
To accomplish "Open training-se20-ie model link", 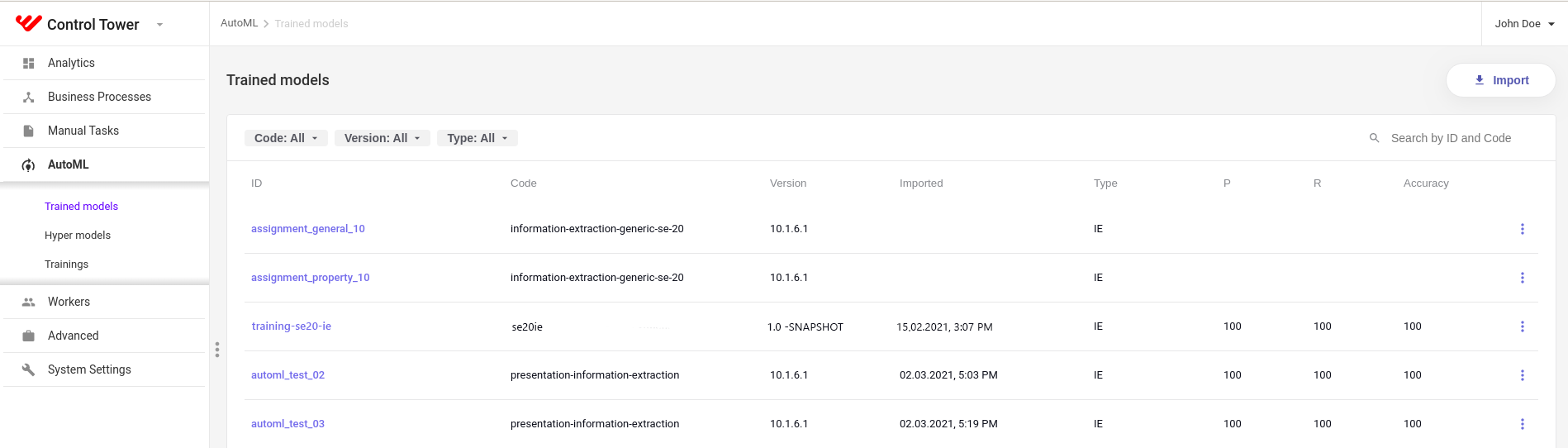I will pos(292,326).
